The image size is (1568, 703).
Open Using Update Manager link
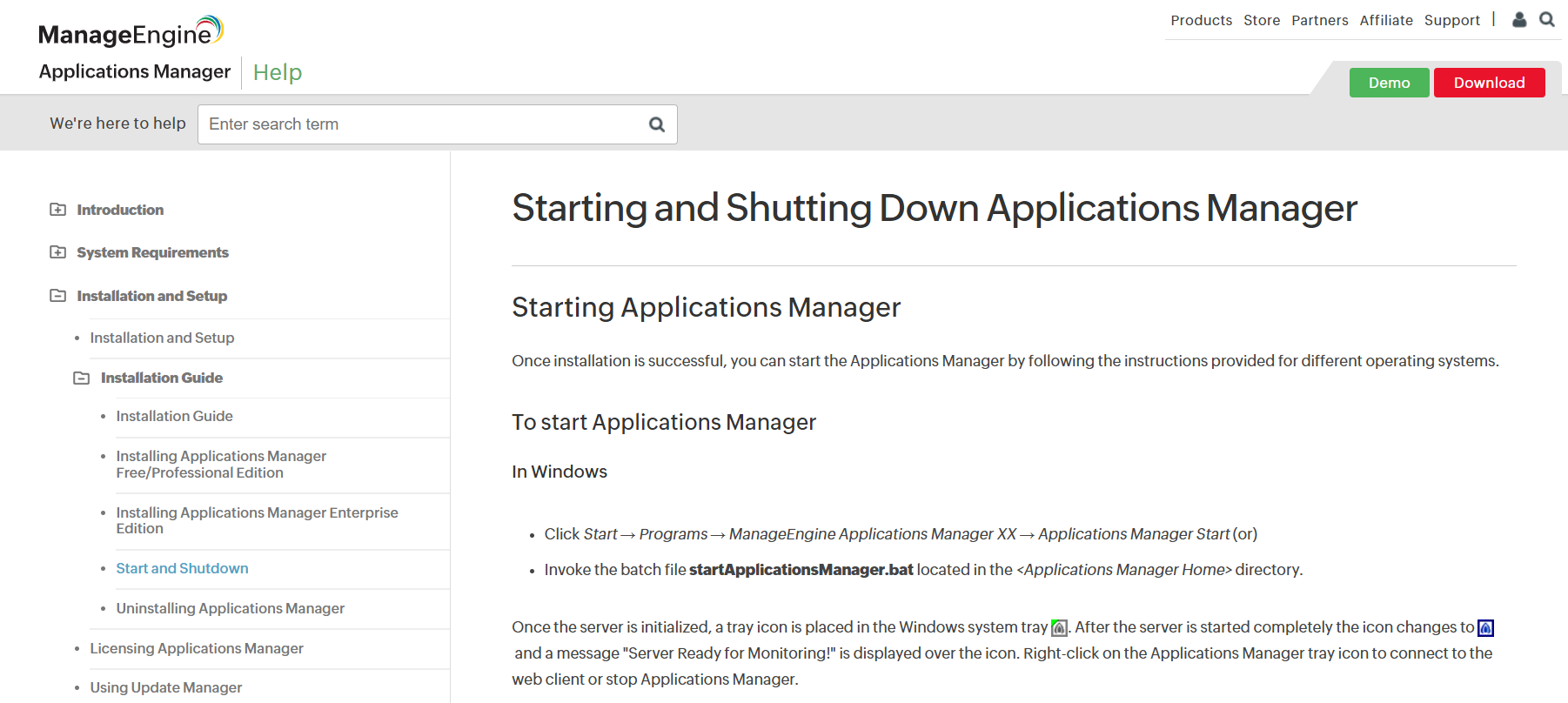click(x=165, y=687)
